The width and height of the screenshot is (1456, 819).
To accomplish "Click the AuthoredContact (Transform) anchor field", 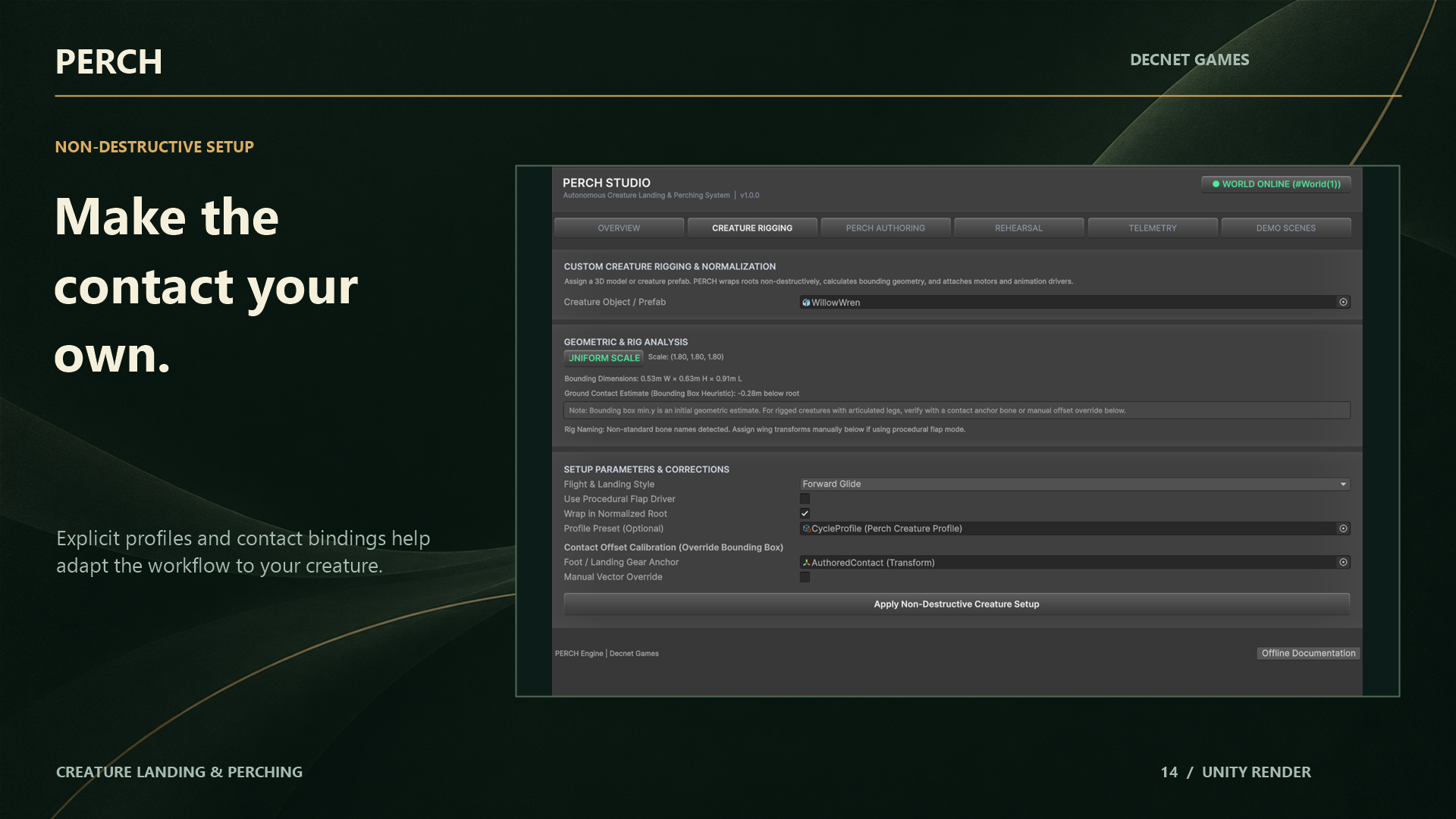I will (1075, 563).
